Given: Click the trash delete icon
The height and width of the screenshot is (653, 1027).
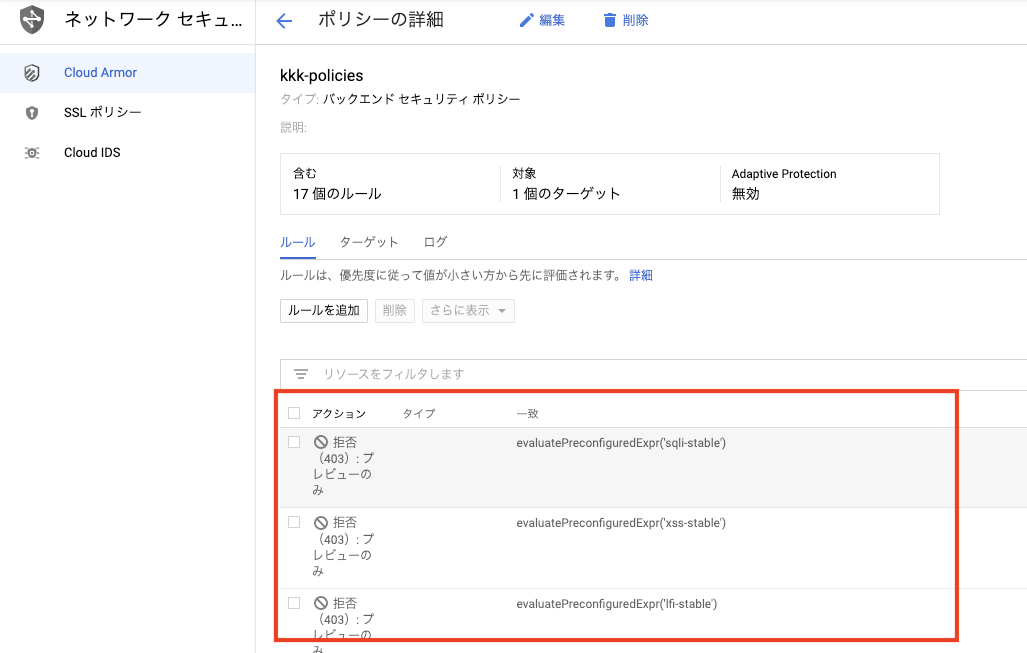Looking at the screenshot, I should point(610,21).
